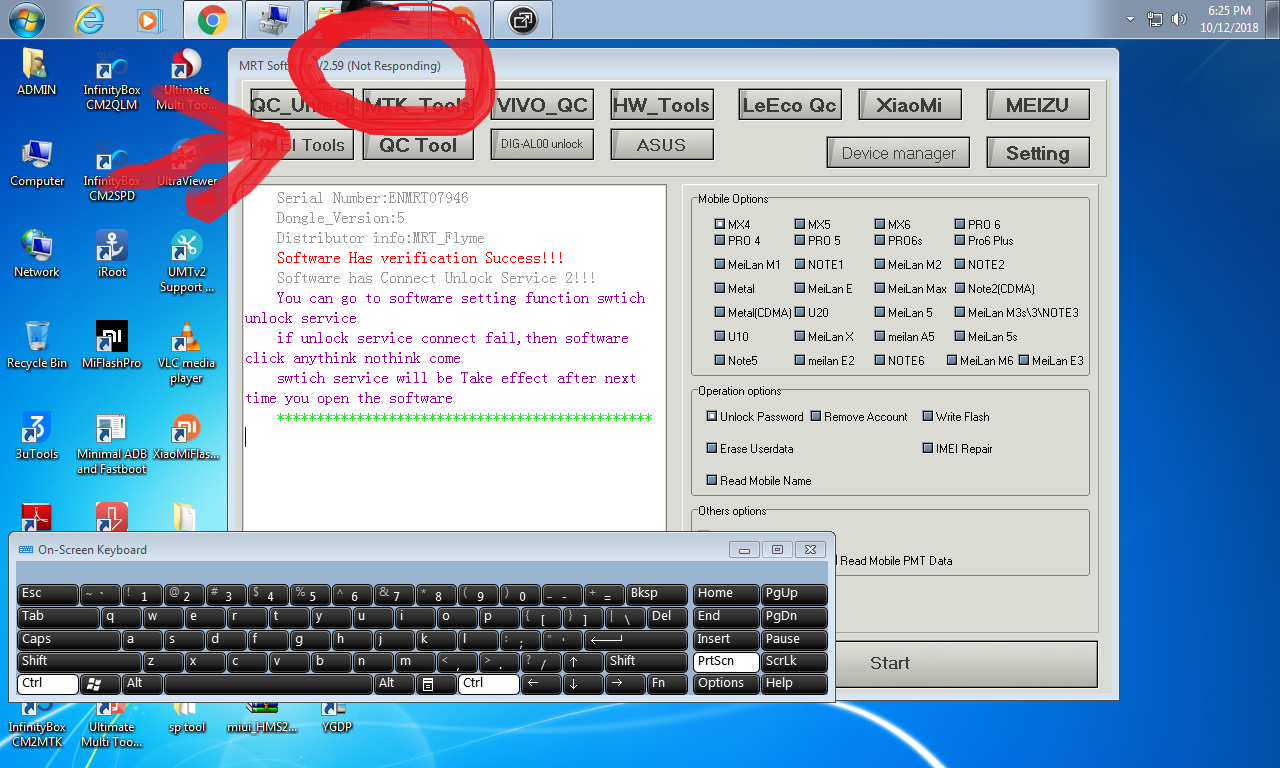The width and height of the screenshot is (1280, 768).
Task: Open the MTK_Tools section
Action: pos(417,105)
